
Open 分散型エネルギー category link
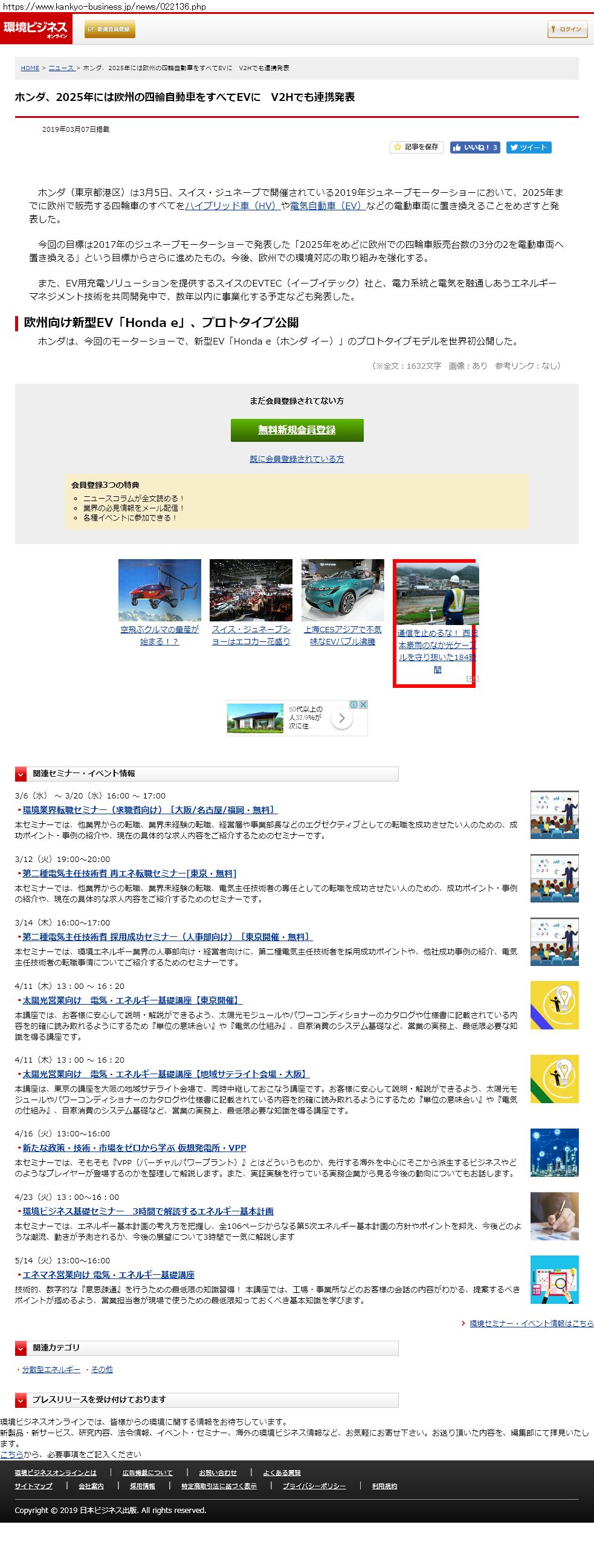[51, 1370]
